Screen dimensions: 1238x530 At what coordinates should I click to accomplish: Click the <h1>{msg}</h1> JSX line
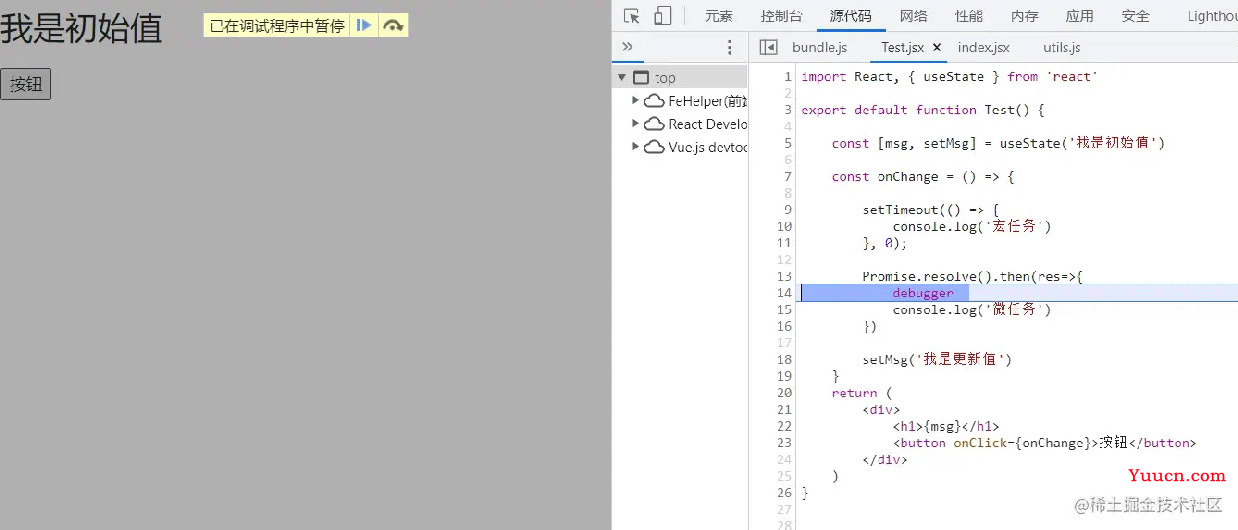(946, 426)
